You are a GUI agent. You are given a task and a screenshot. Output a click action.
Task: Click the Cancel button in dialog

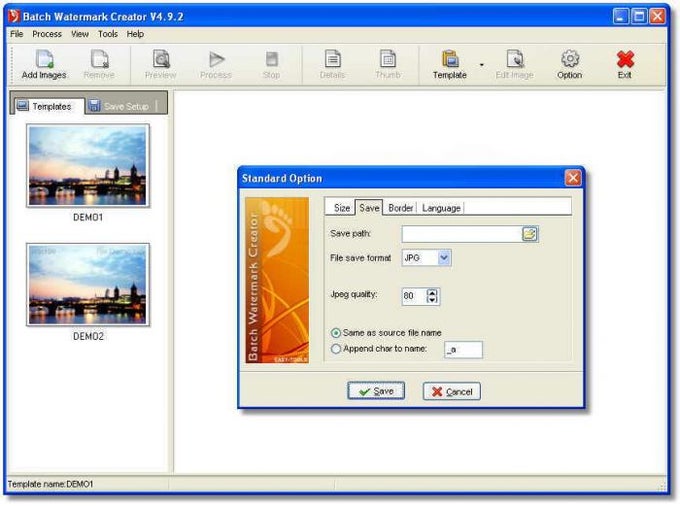[x=451, y=392]
